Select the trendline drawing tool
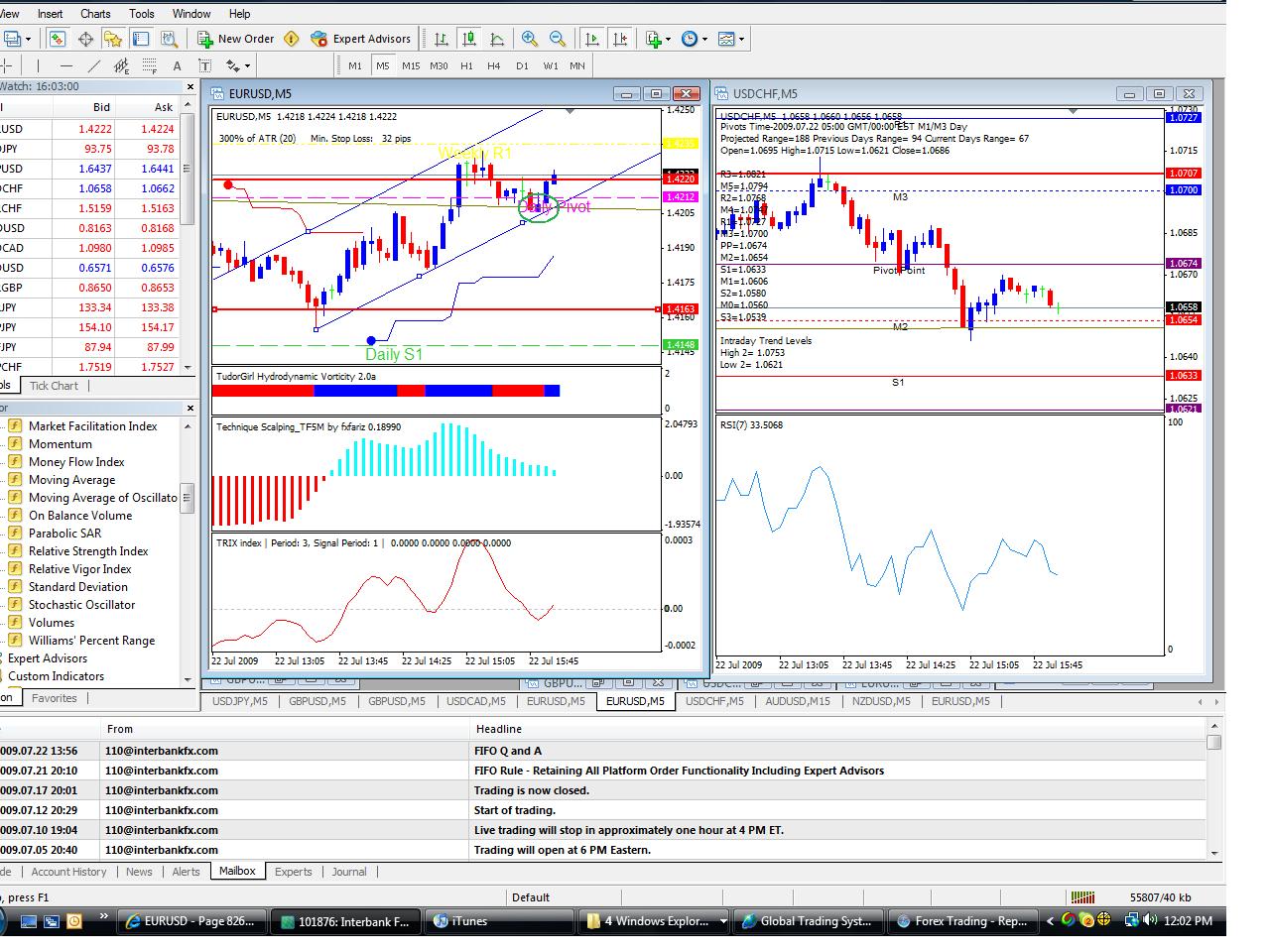The image size is (1270, 952). 94,65
